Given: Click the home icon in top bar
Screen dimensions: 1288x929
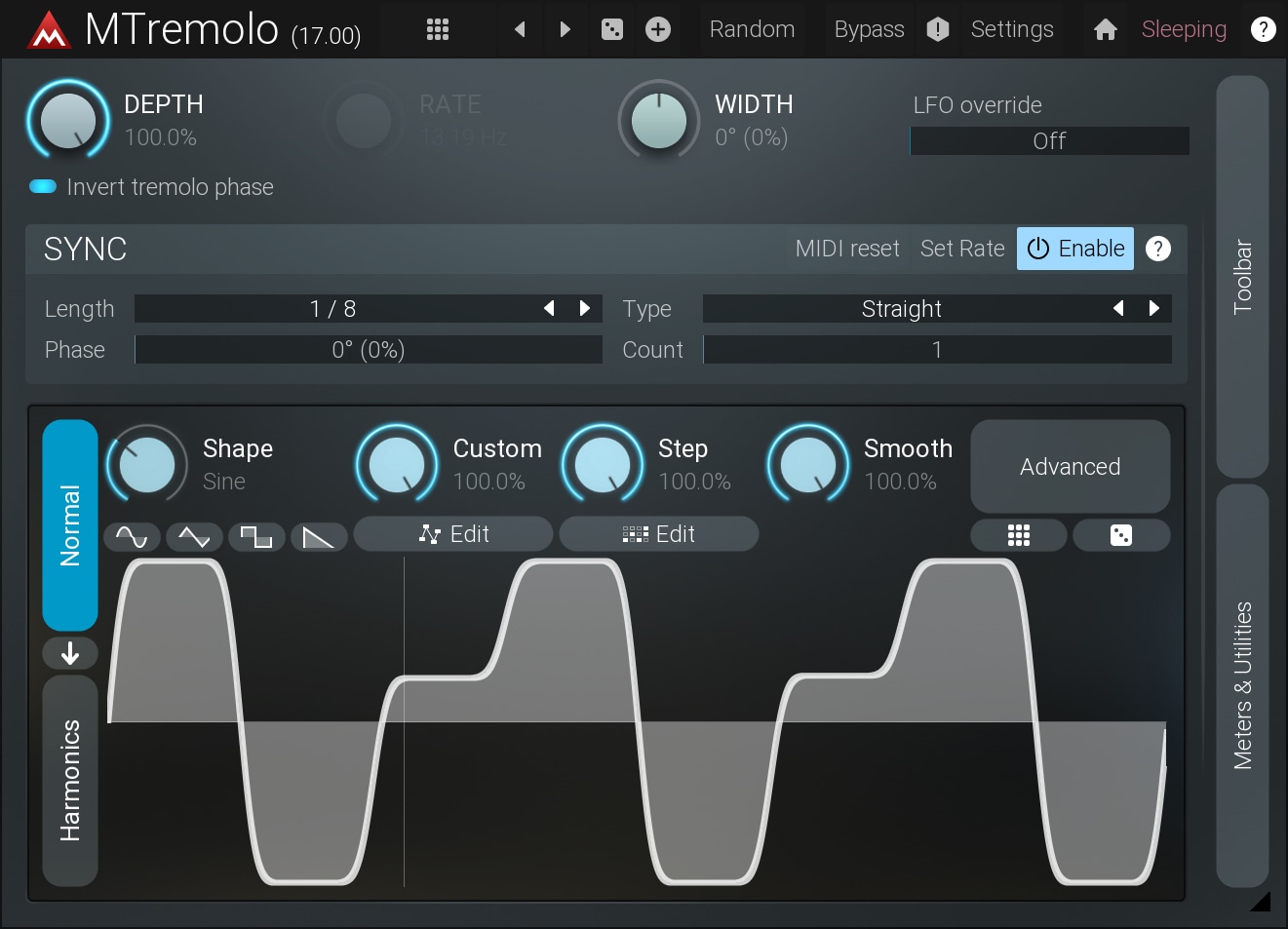Looking at the screenshot, I should (x=1105, y=29).
